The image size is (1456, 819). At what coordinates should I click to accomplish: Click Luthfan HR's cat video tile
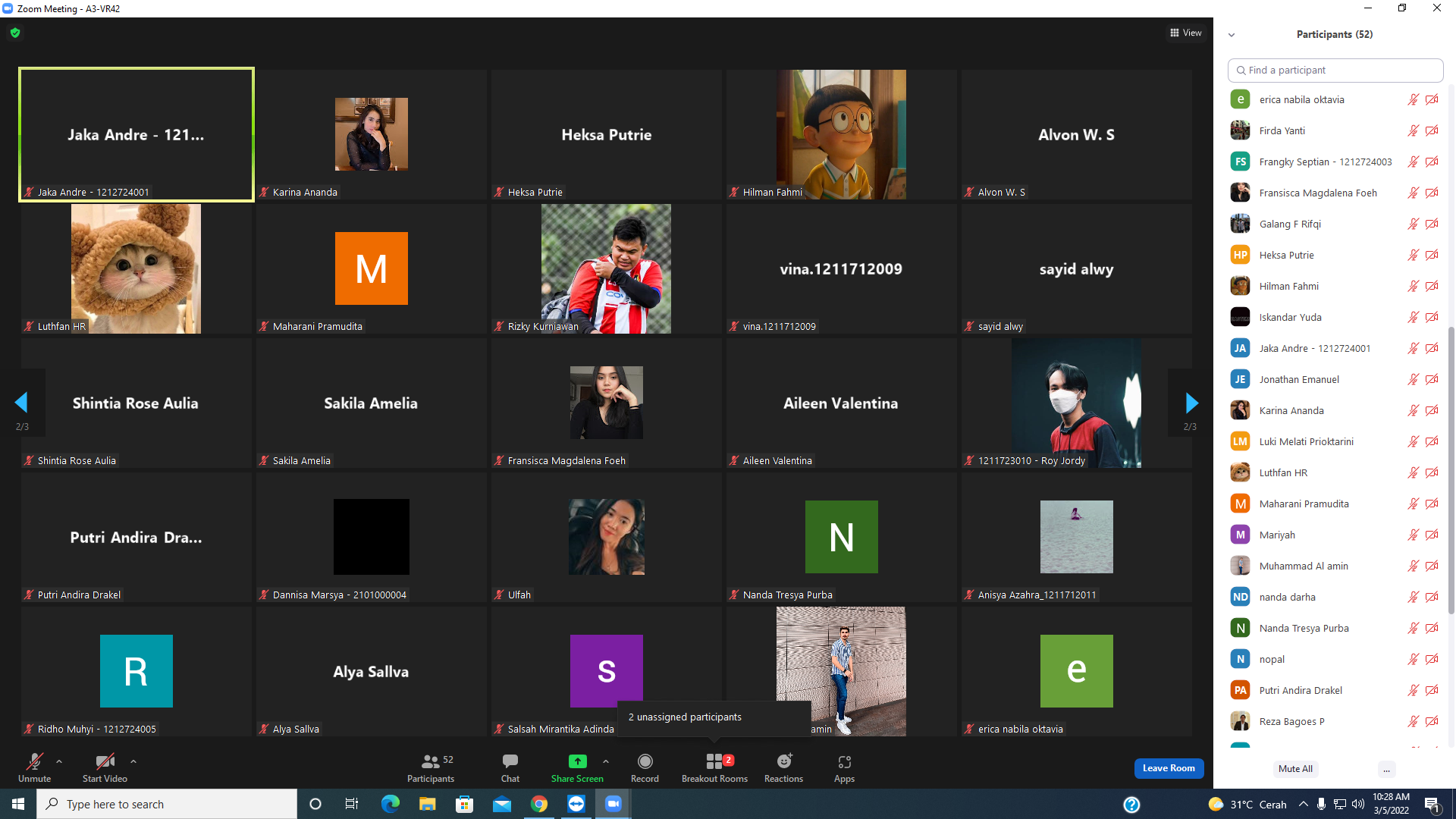click(x=136, y=268)
